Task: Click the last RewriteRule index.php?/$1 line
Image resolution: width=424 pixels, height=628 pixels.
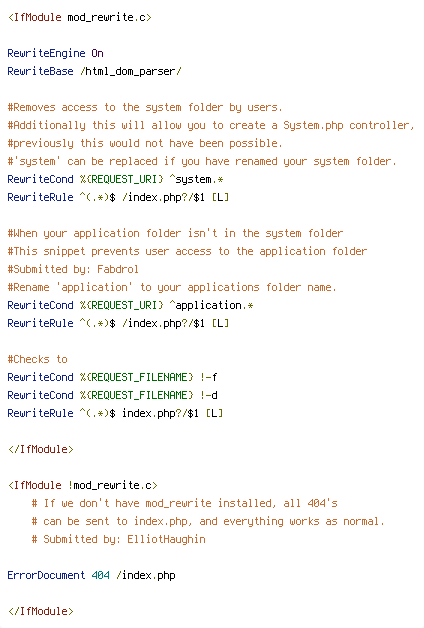Action: pyautogui.click(x=115, y=413)
